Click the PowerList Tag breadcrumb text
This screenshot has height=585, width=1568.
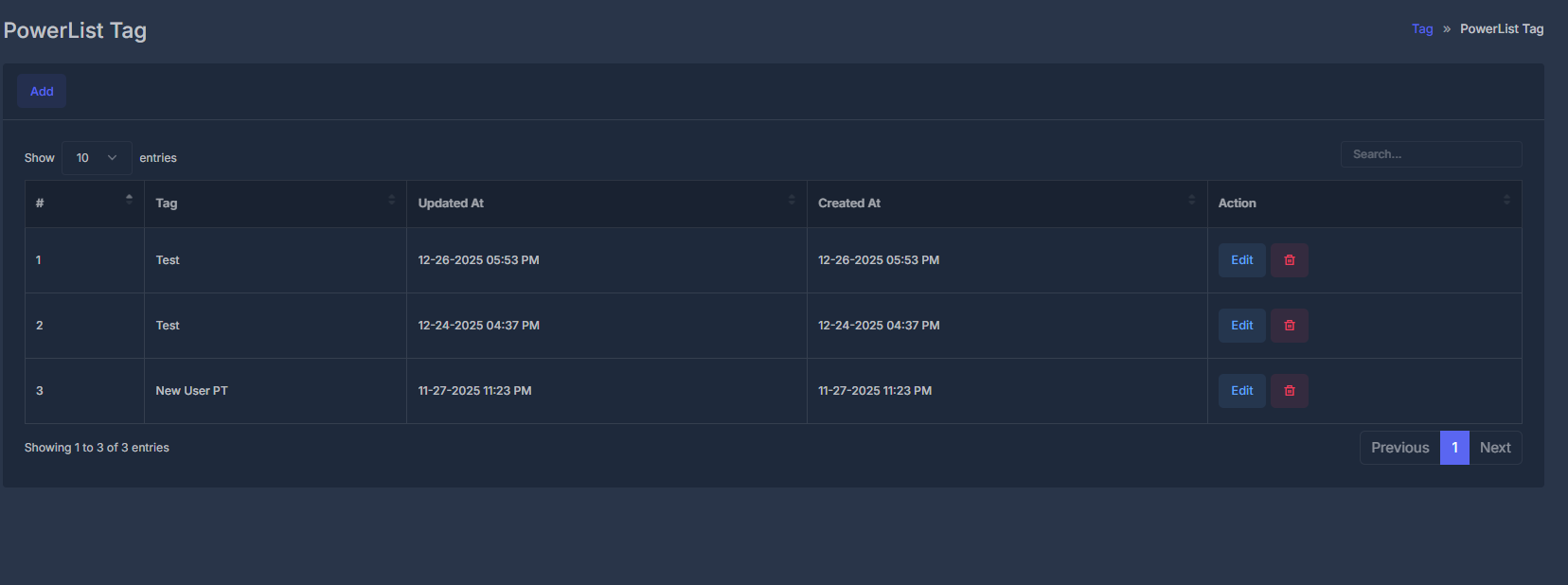[1502, 29]
